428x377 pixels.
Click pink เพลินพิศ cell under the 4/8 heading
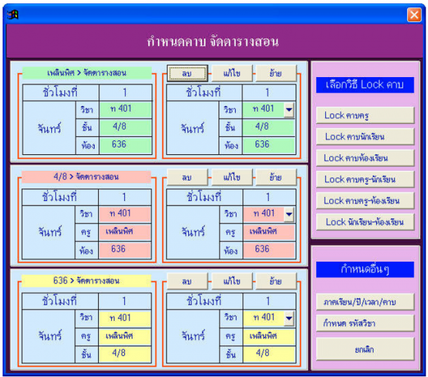tap(125, 232)
